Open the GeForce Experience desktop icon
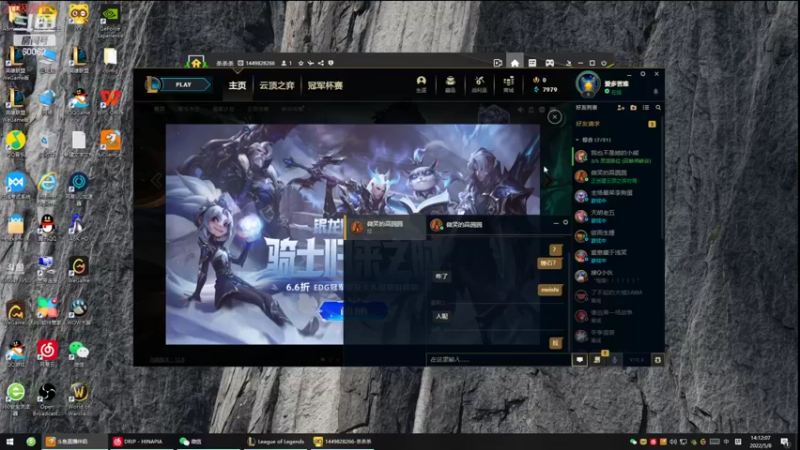 [x=110, y=21]
